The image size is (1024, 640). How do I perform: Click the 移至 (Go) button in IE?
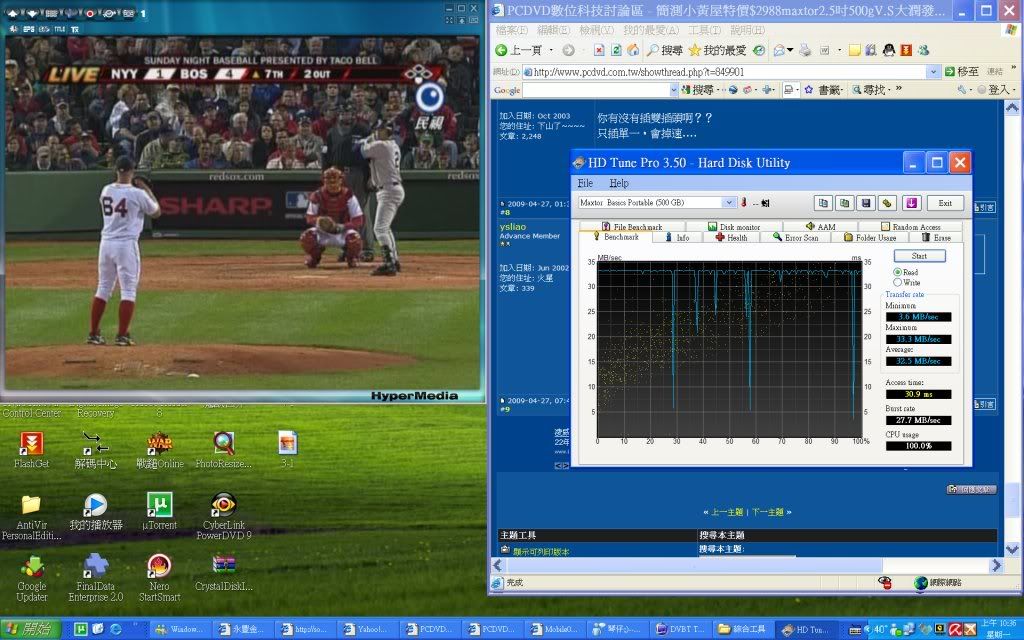tap(961, 72)
